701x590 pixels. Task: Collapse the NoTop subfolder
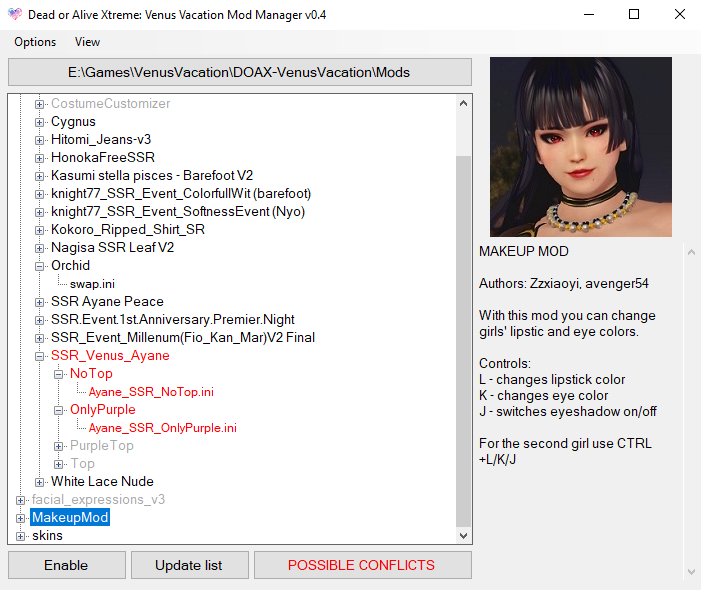pyautogui.click(x=59, y=374)
